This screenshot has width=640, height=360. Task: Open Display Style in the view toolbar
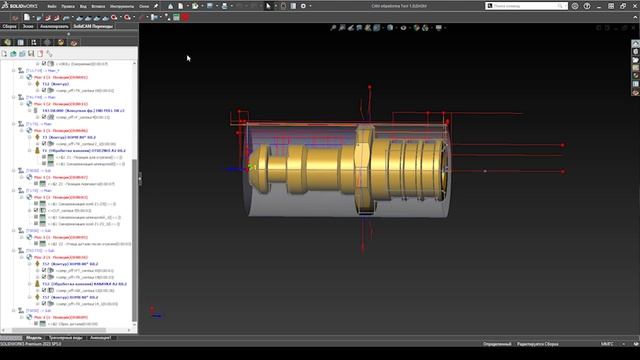(x=390, y=28)
